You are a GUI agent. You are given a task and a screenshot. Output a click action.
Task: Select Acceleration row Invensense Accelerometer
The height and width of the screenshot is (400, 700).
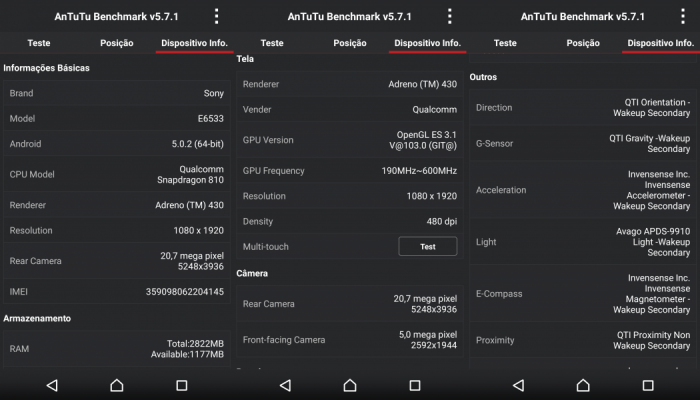coord(583,190)
